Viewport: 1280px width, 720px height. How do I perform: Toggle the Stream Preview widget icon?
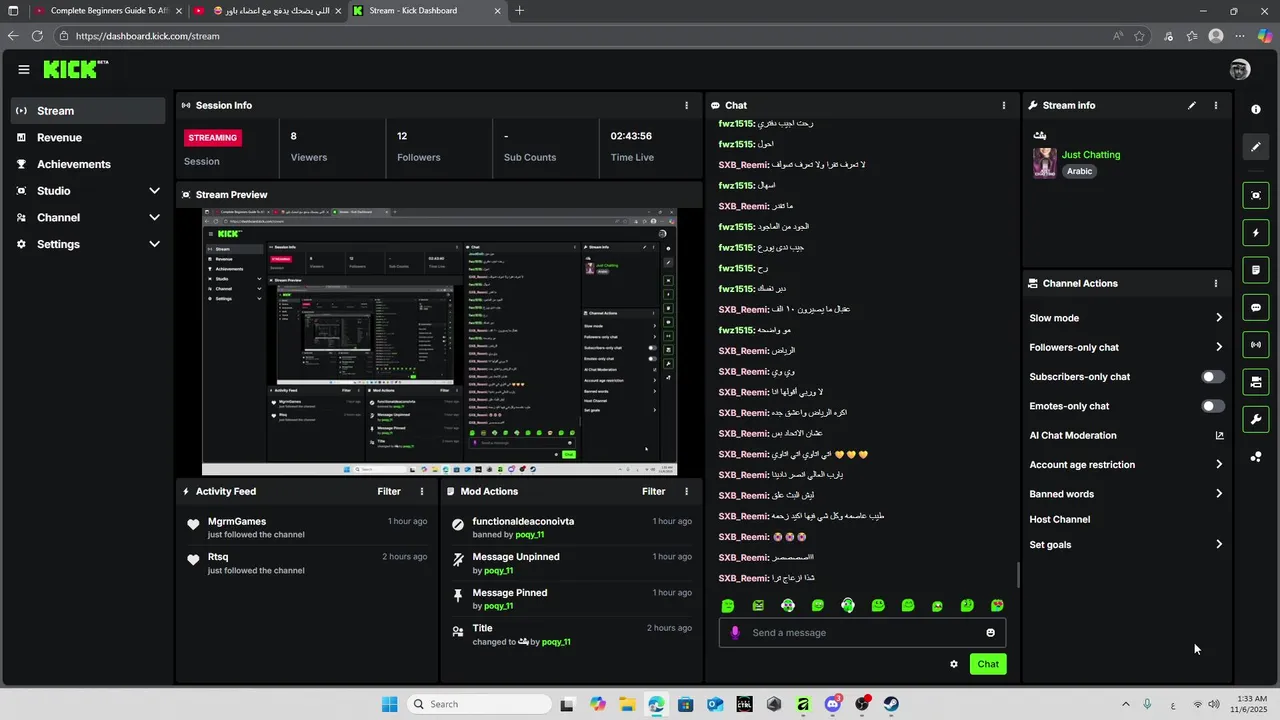(x=1256, y=195)
